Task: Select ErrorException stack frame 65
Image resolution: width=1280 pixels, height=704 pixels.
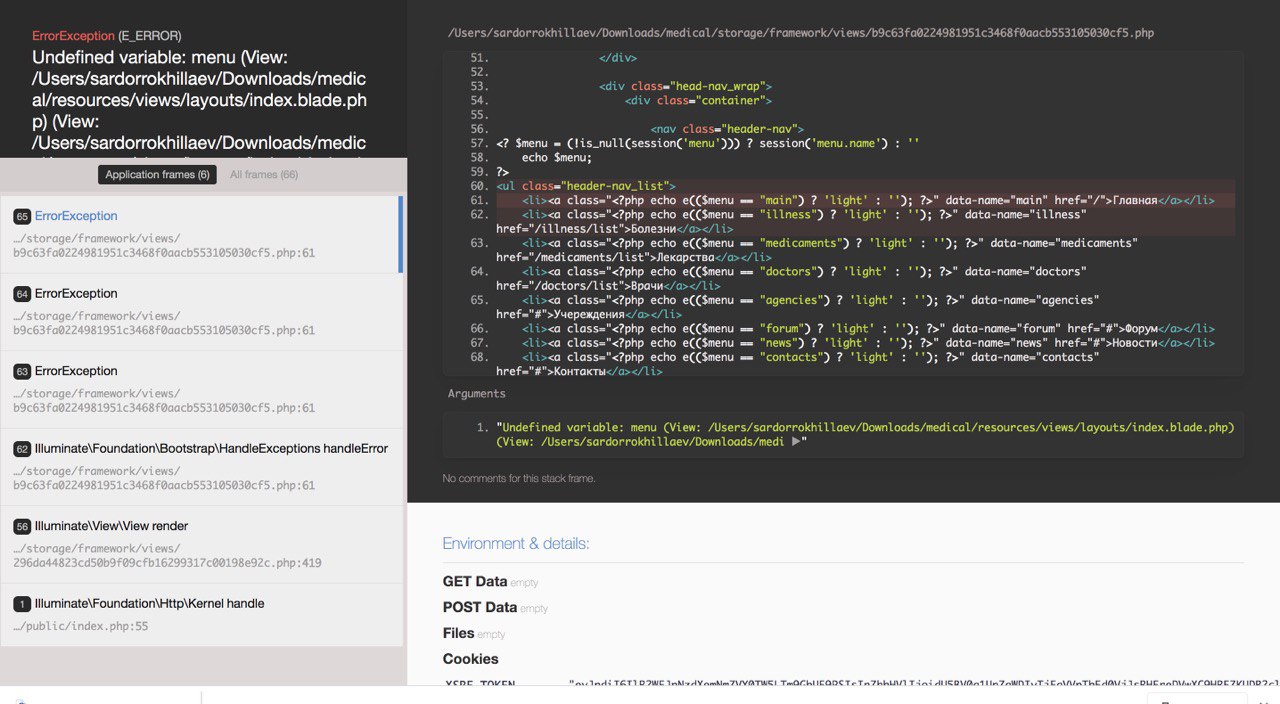Action: (201, 234)
